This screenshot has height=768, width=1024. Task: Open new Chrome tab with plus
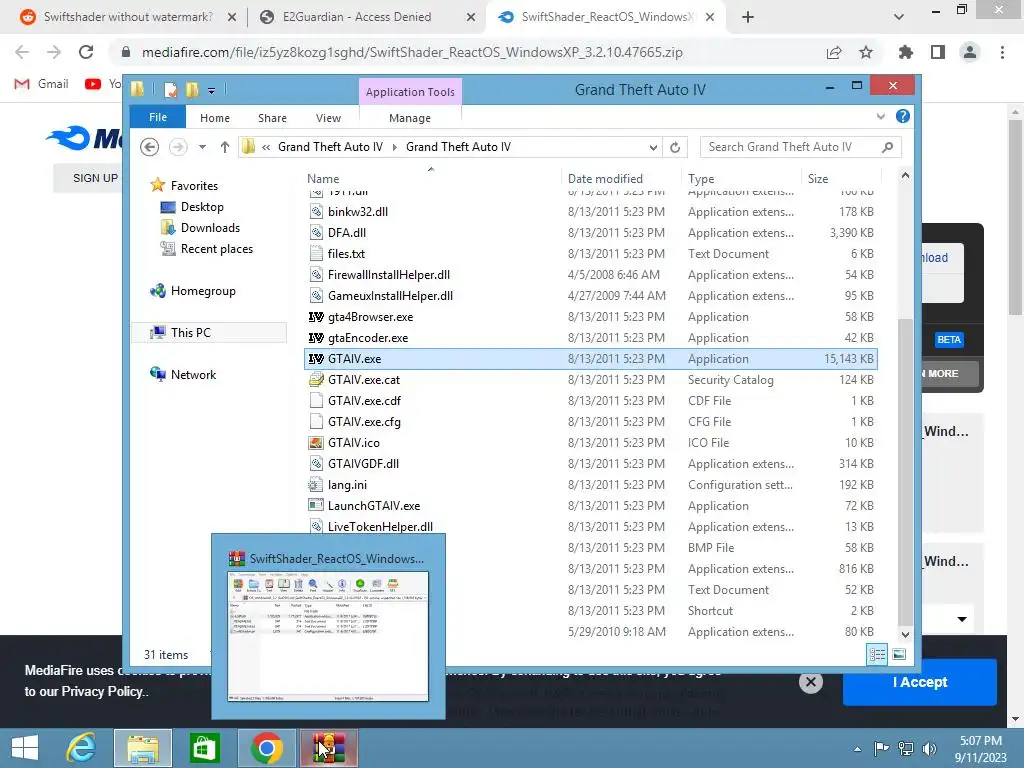(x=748, y=17)
